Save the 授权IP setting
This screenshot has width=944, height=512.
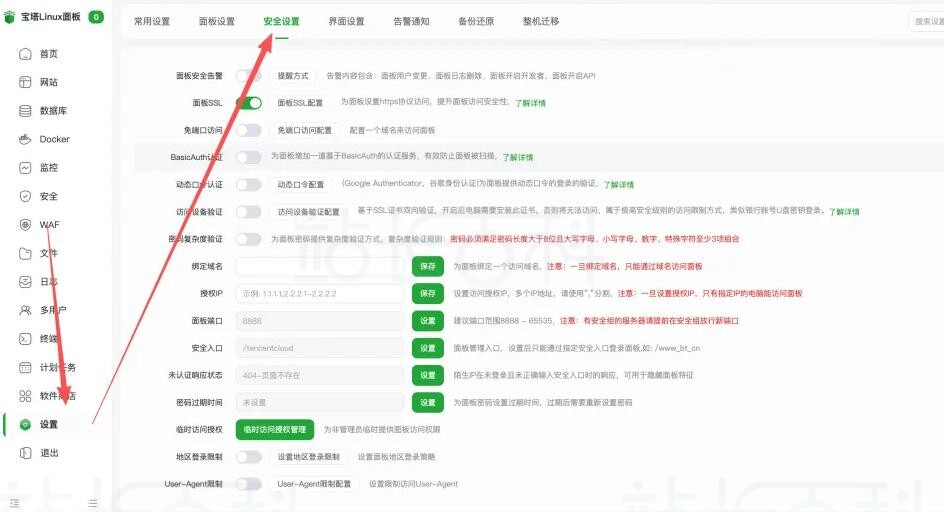(x=428, y=293)
